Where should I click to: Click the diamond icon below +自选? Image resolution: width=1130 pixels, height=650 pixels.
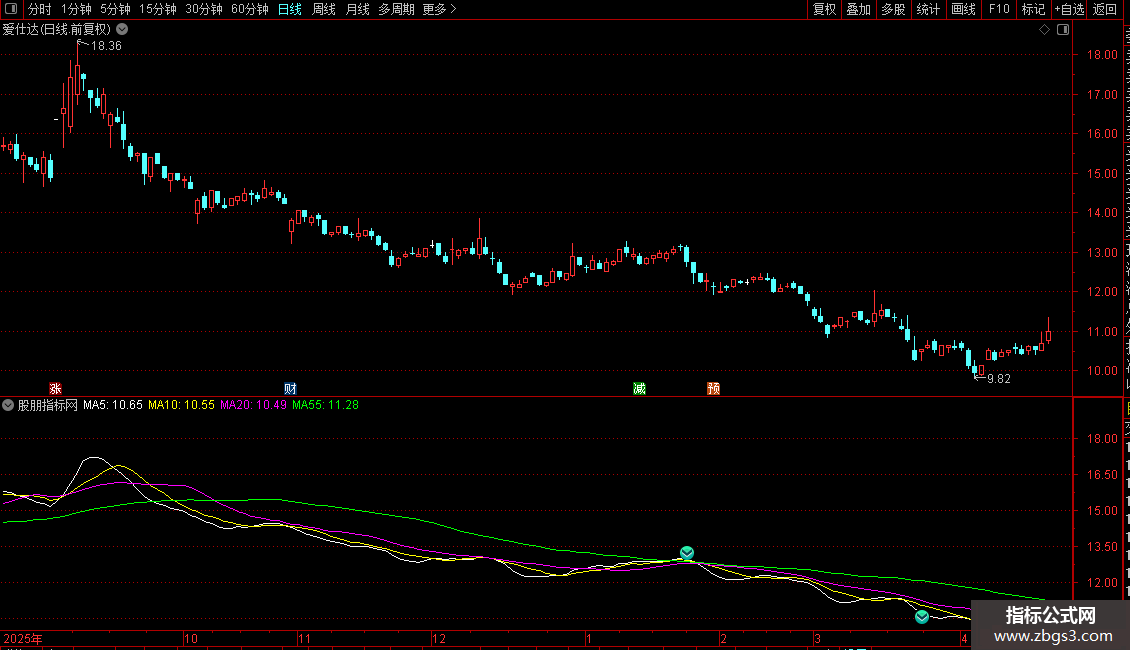1044,30
